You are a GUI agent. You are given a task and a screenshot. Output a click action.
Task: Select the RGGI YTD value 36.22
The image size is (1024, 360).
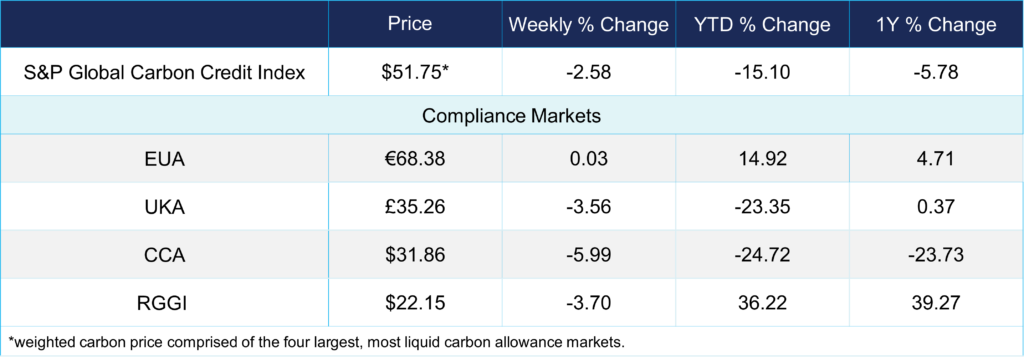click(x=763, y=303)
